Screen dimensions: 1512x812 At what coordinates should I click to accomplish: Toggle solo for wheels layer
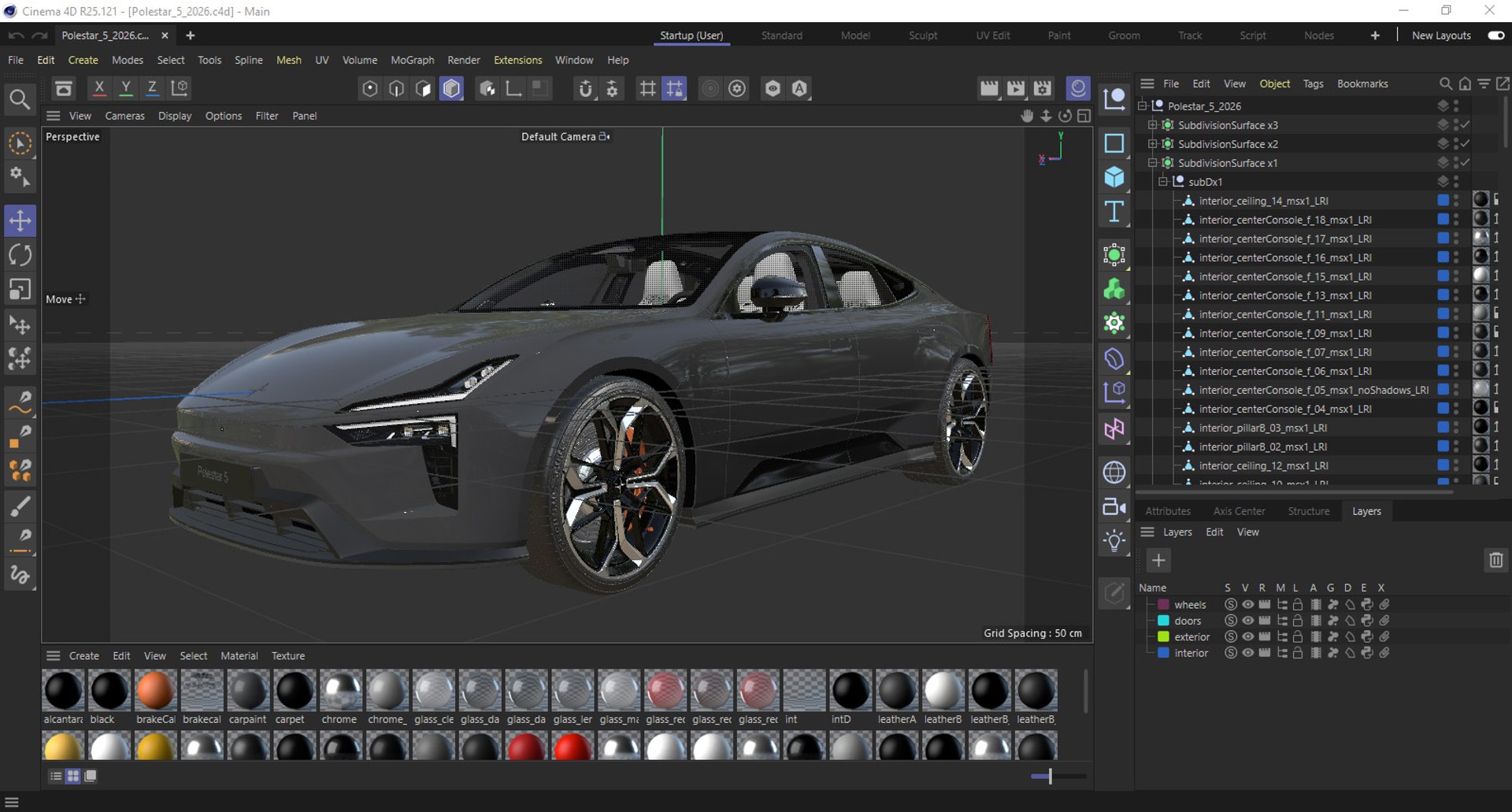1230,605
